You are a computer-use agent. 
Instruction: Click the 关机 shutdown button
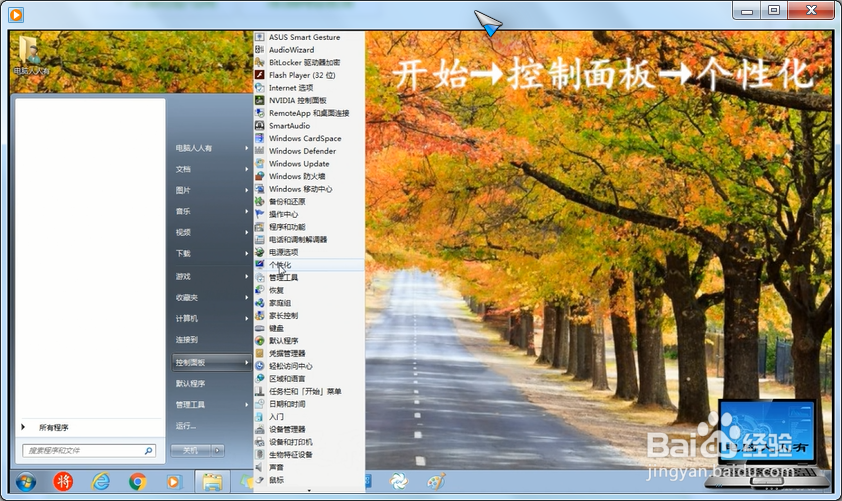point(191,451)
